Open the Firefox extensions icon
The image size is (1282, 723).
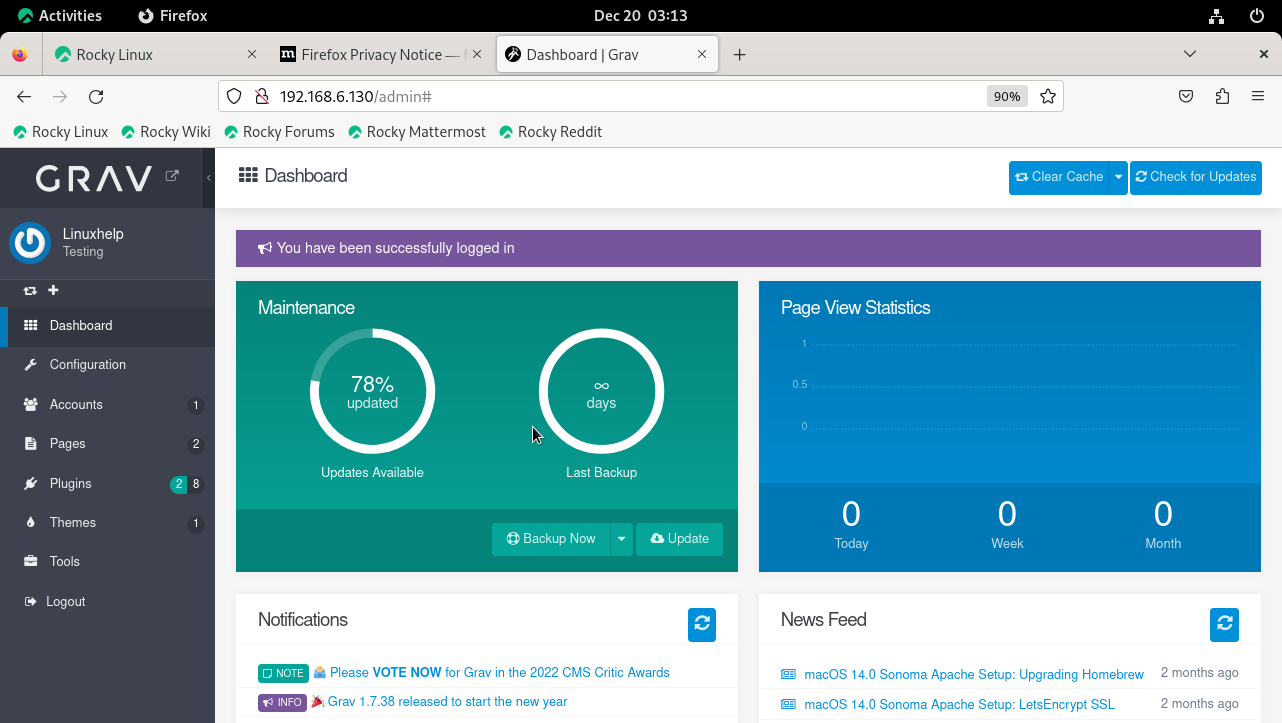[x=1222, y=96]
